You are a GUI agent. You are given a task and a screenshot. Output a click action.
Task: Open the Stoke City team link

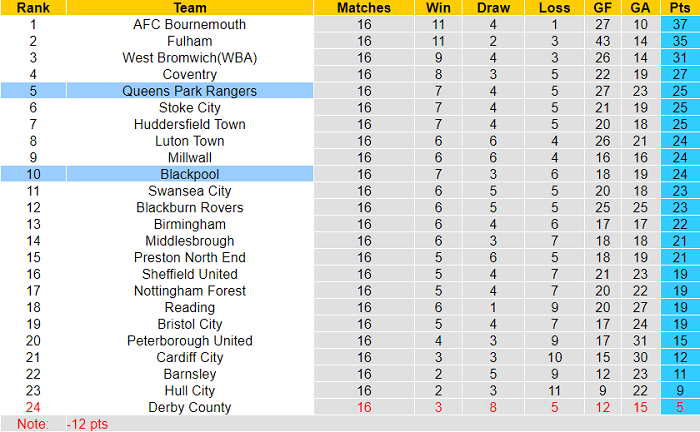189,108
